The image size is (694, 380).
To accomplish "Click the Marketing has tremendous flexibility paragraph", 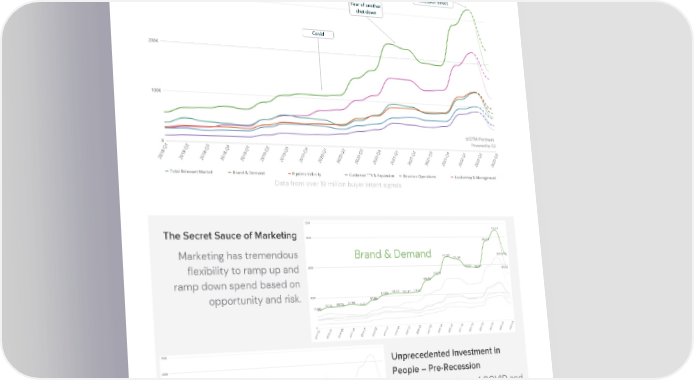I will 237,278.
